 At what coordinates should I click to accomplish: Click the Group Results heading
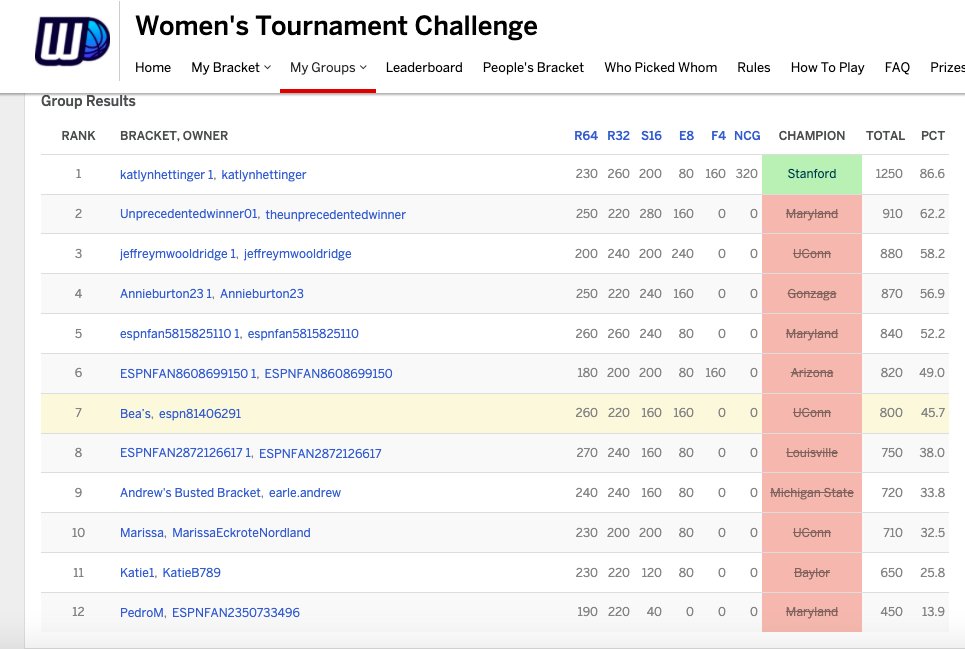click(88, 102)
